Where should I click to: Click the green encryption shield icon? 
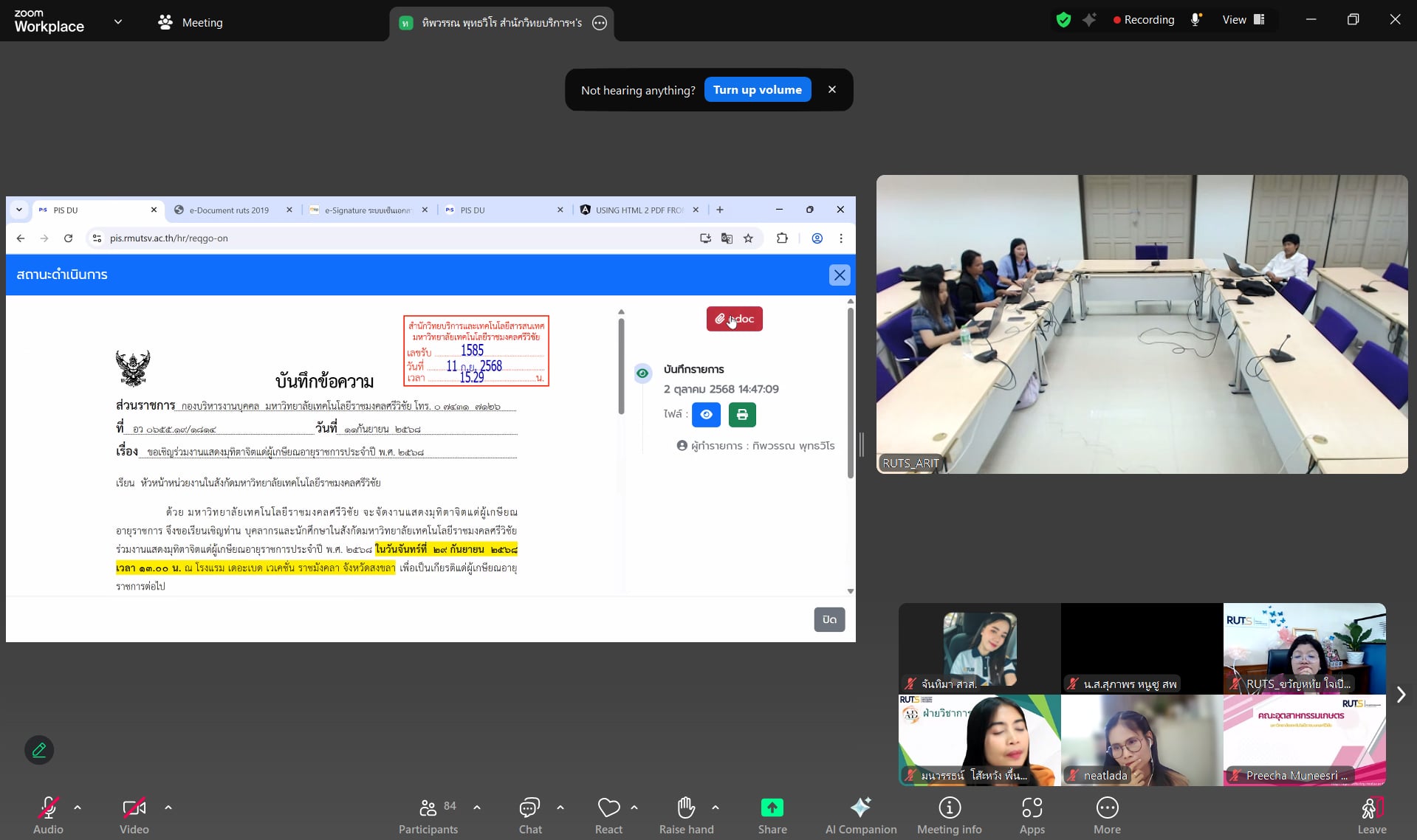coord(1063,20)
